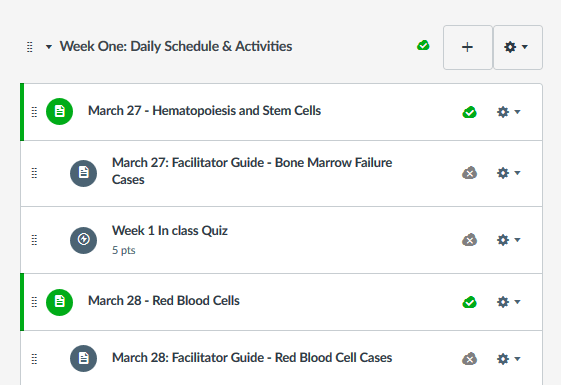
Task: Publish the Bone Marrow Failure Cases guide
Action: pos(469,173)
